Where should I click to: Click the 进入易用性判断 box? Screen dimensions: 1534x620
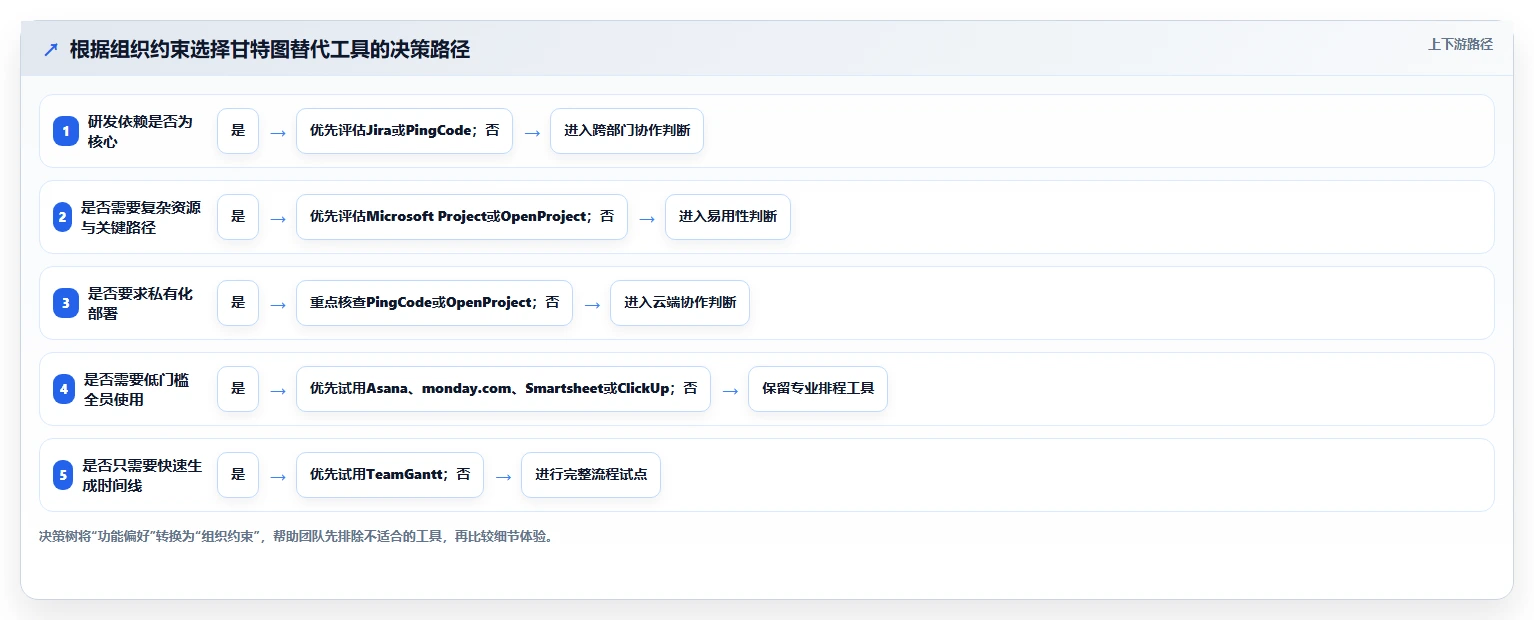(x=728, y=217)
